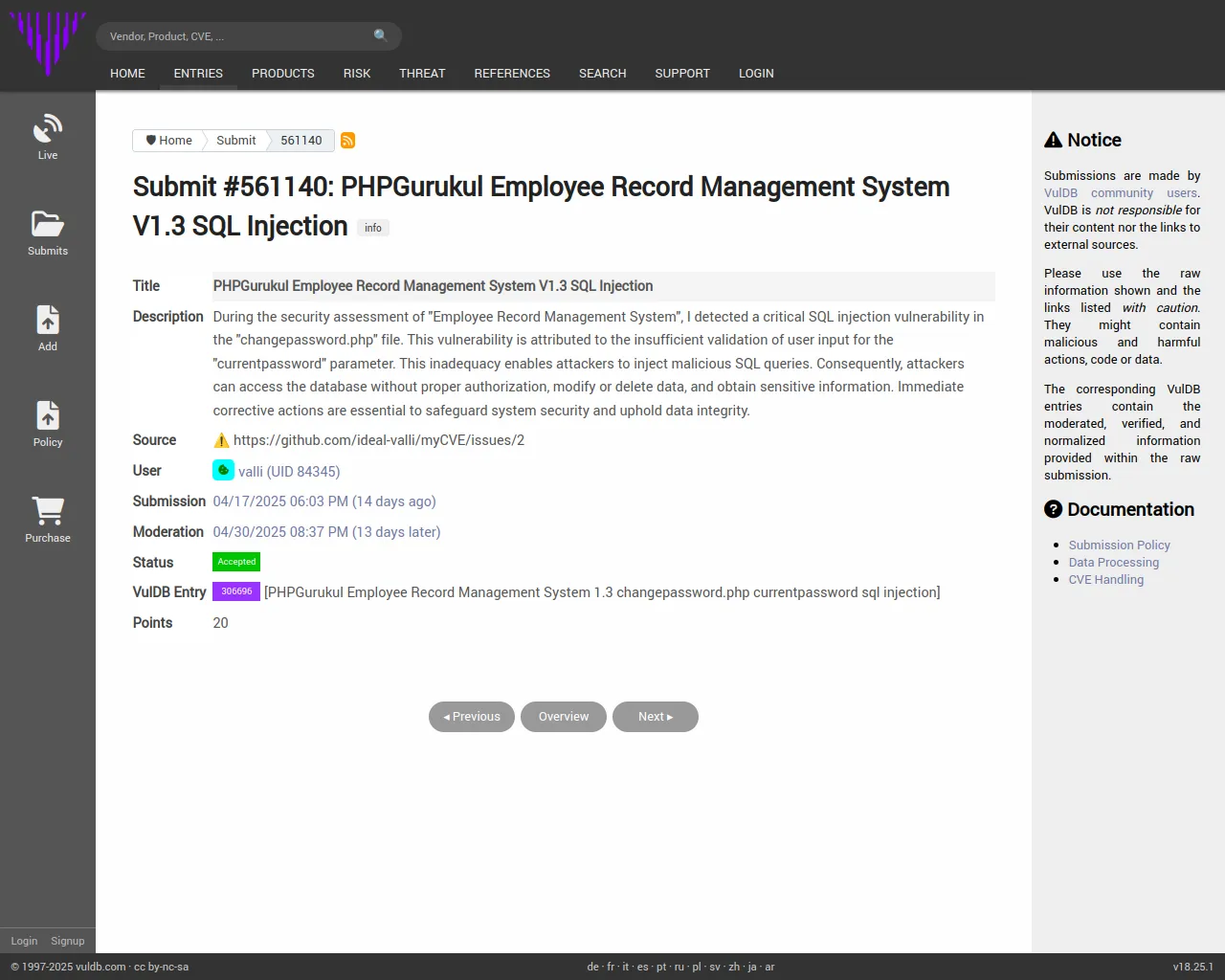
Task: Click the Signup link in sidebar footer
Action: tap(68, 941)
